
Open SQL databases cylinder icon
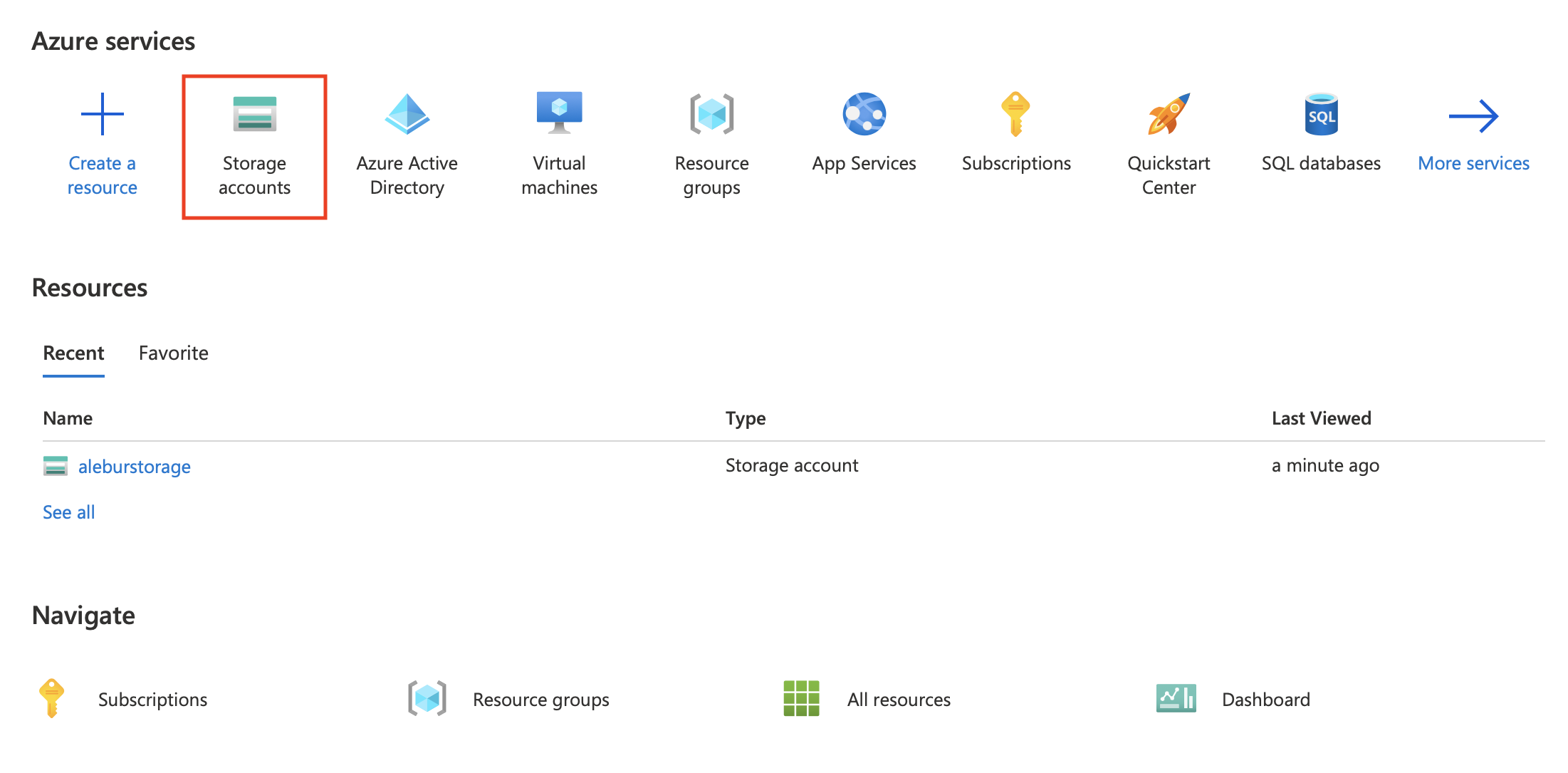pos(1321,114)
